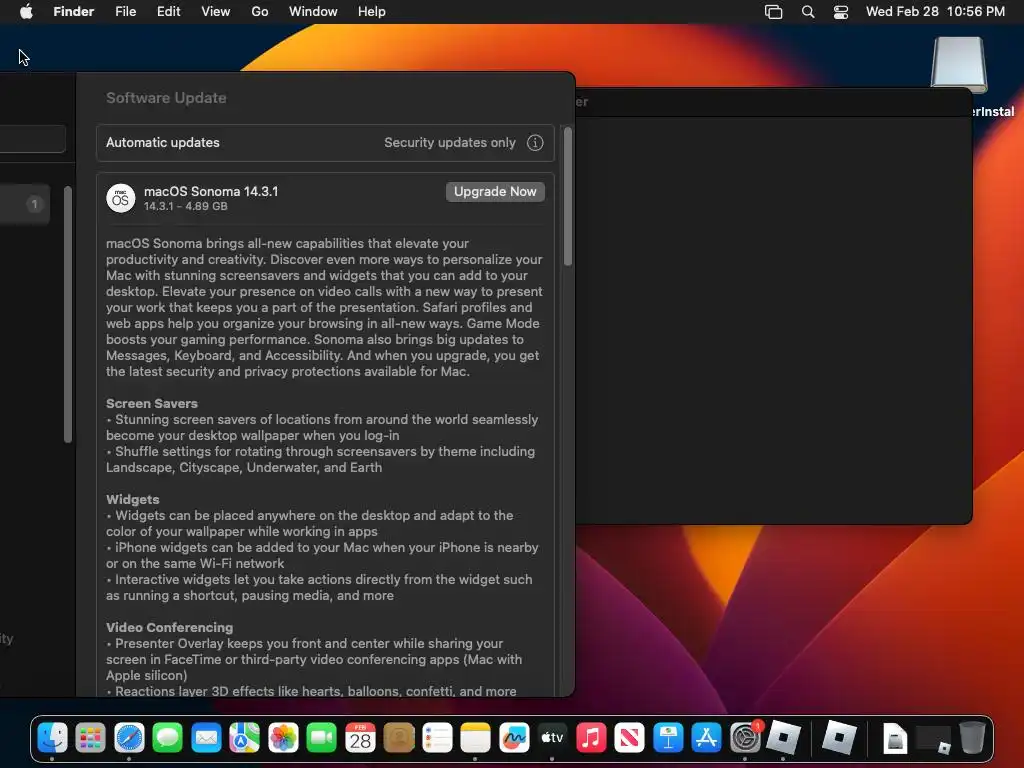Open the Trash in the Dock

[x=972, y=738]
